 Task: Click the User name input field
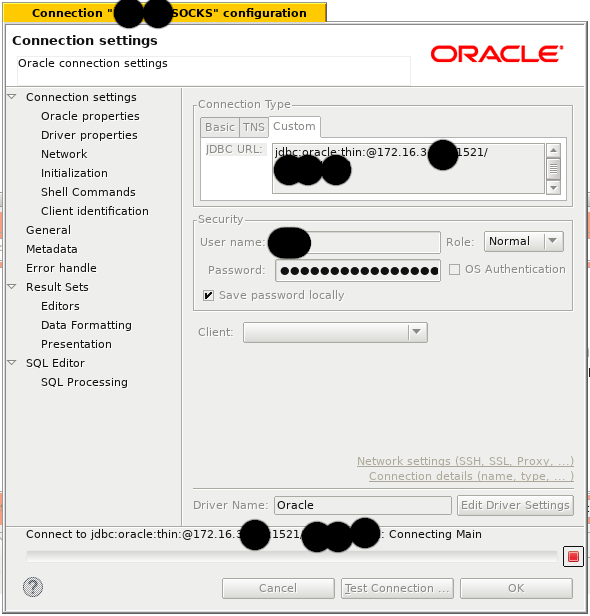pos(357,242)
